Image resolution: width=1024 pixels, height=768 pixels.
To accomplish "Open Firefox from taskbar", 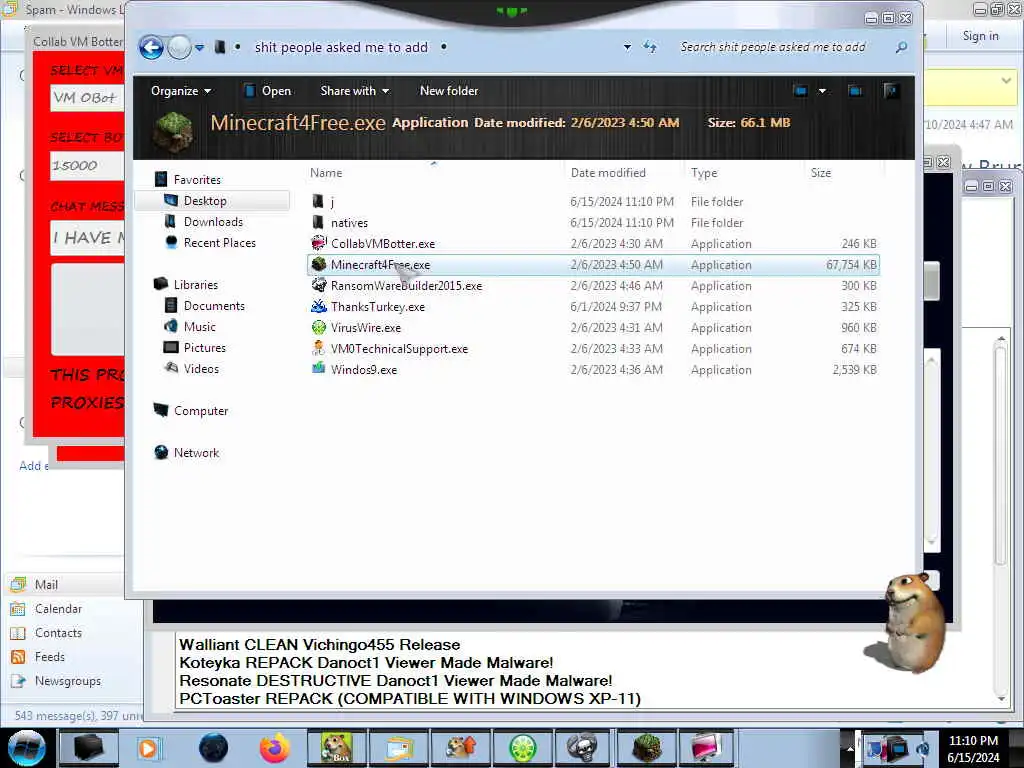I will (x=275, y=748).
